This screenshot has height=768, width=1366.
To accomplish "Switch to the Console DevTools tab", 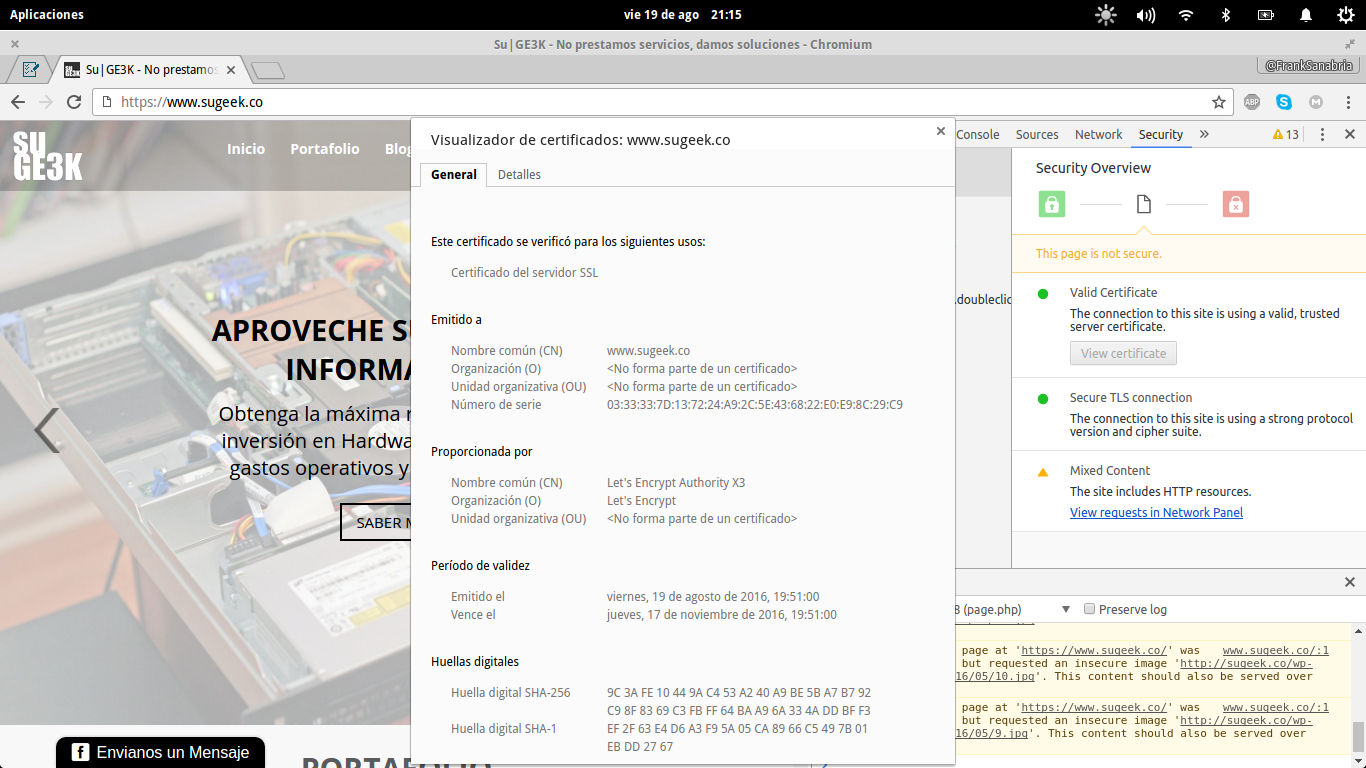I will tap(978, 134).
